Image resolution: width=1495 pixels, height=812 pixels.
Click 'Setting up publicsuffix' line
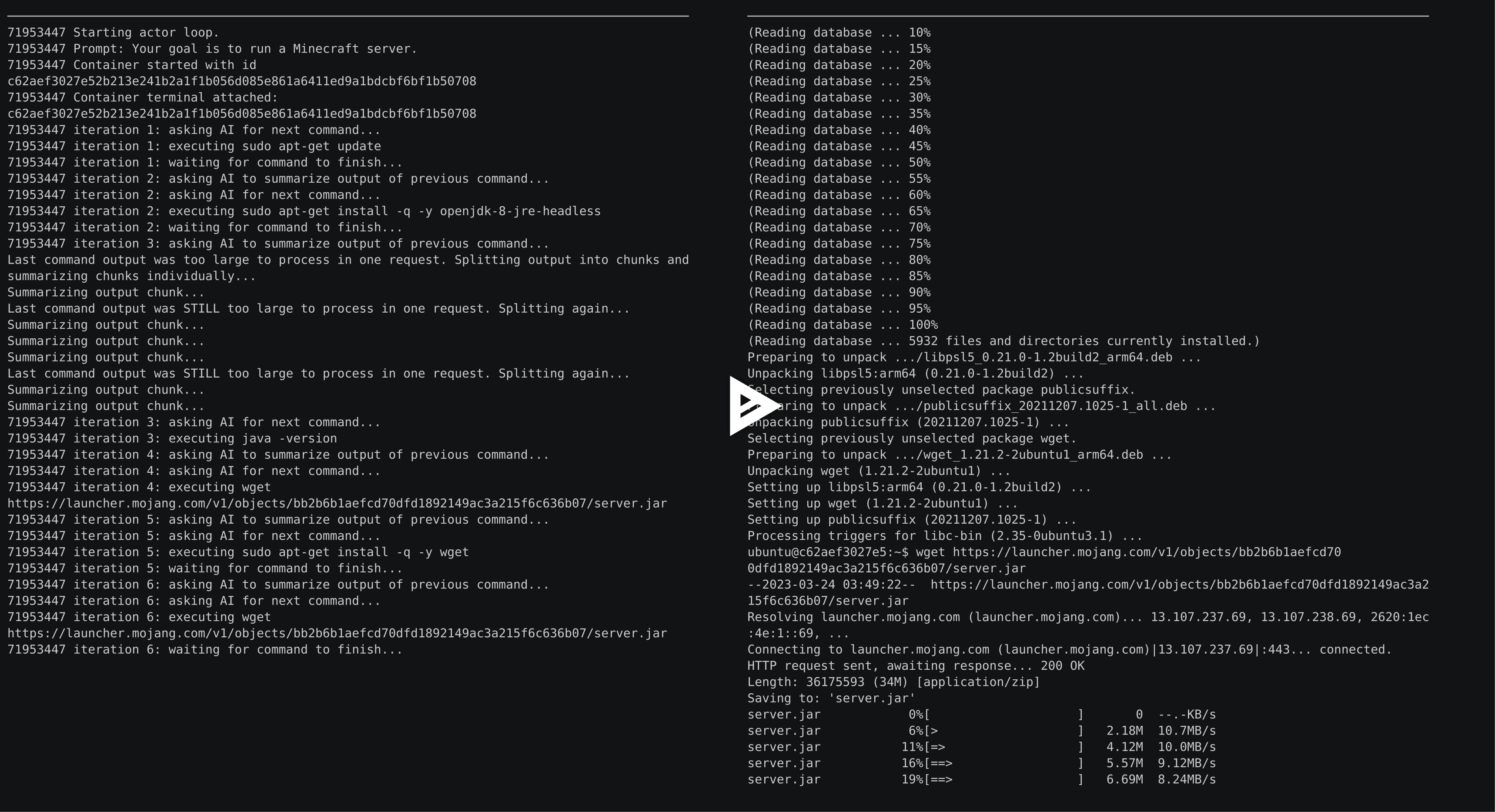pyautogui.click(x=912, y=520)
